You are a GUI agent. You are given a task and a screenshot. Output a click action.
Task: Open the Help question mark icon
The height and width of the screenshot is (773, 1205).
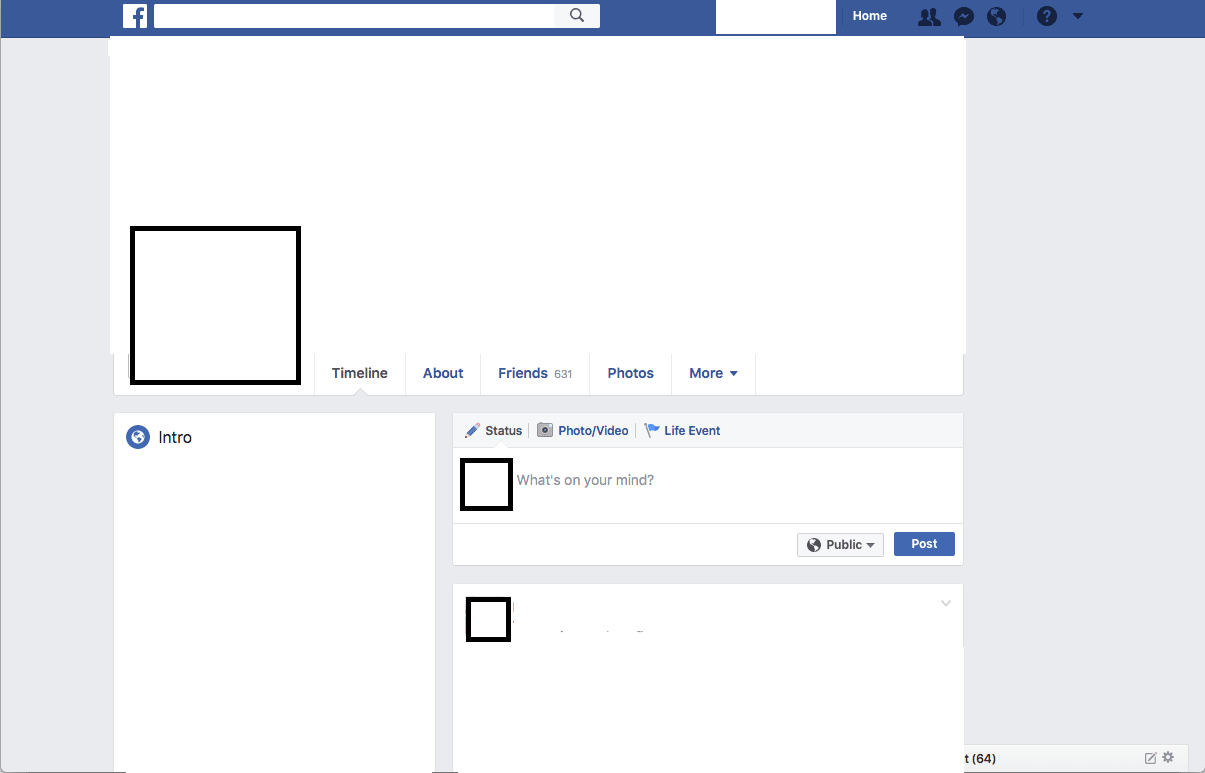point(1046,17)
